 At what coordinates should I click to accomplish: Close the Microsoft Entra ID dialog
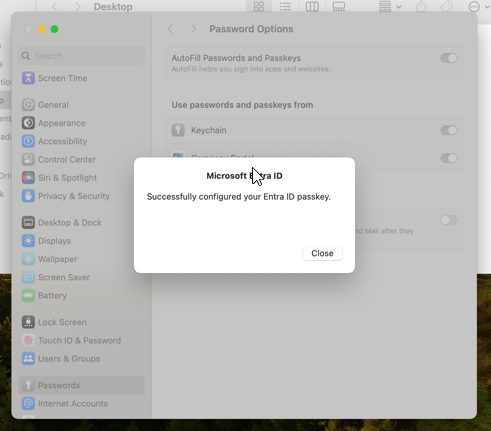(x=322, y=253)
